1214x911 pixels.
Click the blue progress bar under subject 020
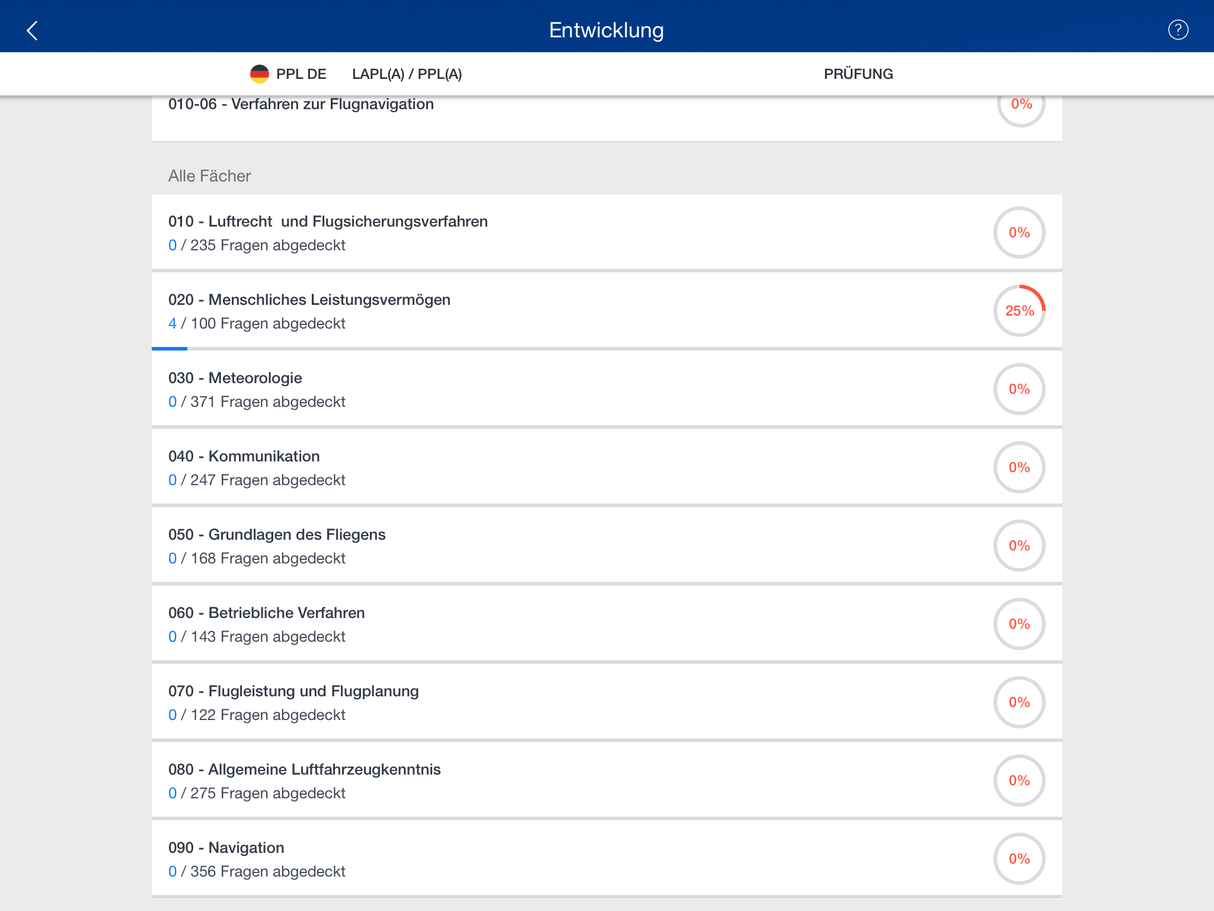pyautogui.click(x=170, y=348)
